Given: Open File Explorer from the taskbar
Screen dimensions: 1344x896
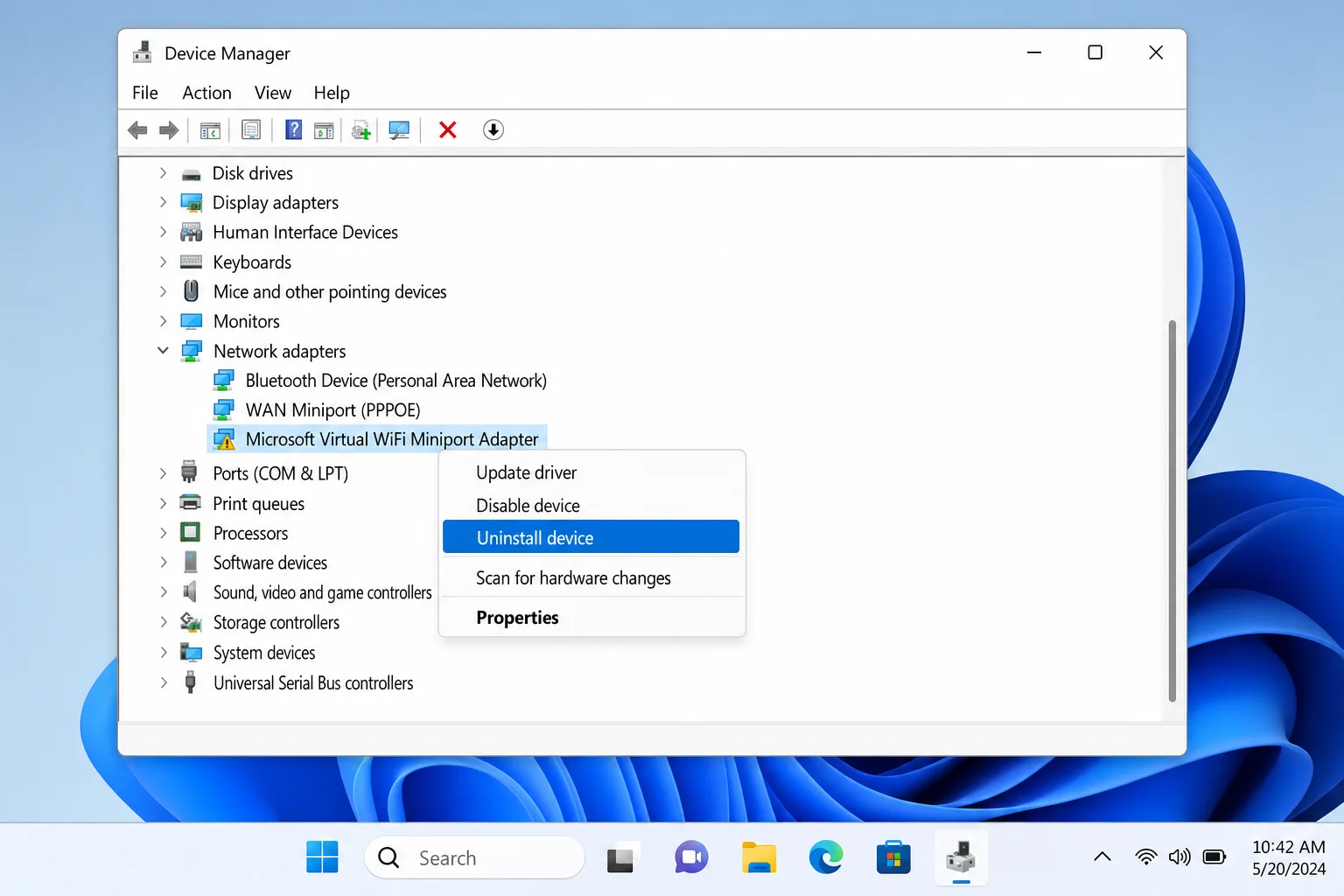Looking at the screenshot, I should pos(759,857).
